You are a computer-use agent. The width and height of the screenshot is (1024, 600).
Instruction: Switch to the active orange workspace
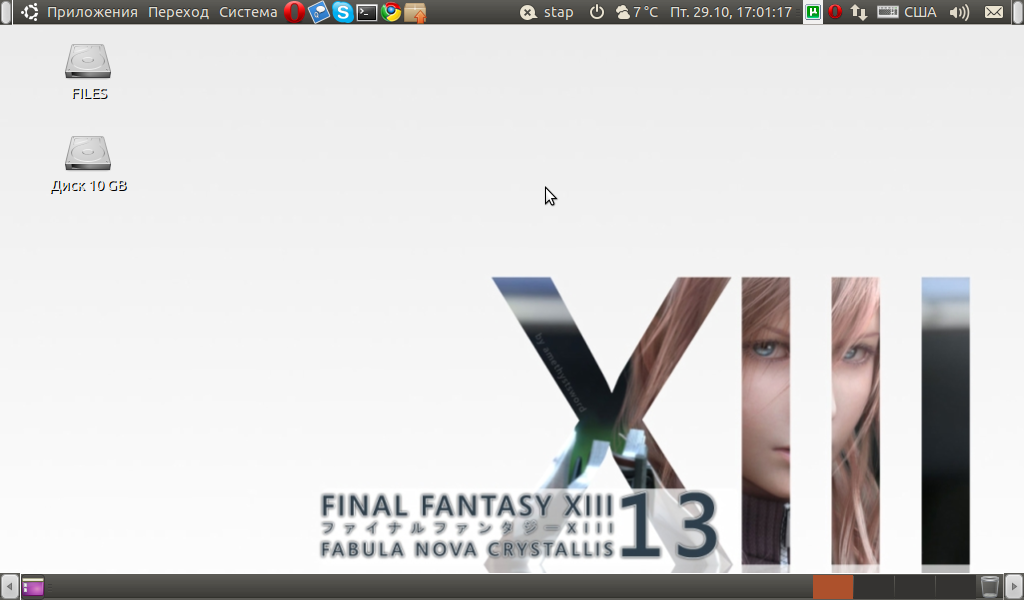click(x=833, y=587)
